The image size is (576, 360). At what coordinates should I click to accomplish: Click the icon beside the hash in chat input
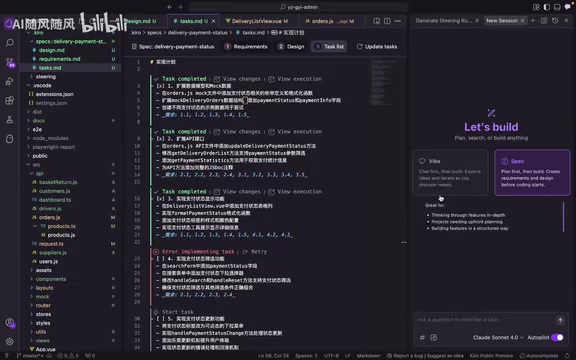tap(433, 337)
